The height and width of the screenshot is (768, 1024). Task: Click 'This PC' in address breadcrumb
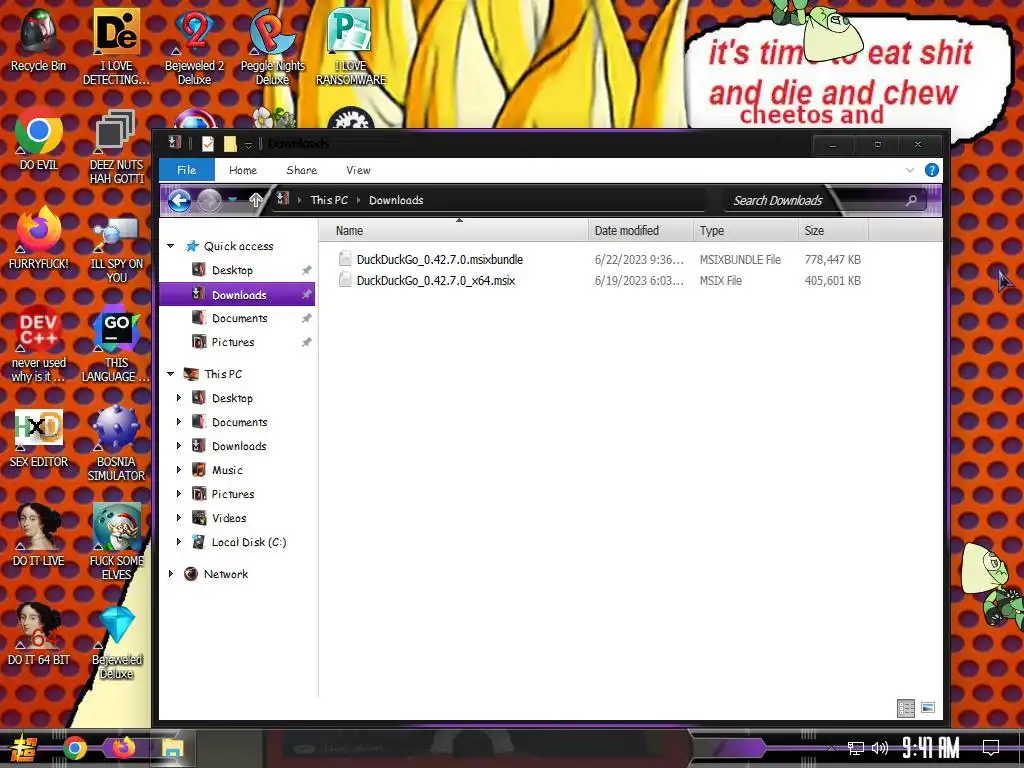(x=329, y=200)
